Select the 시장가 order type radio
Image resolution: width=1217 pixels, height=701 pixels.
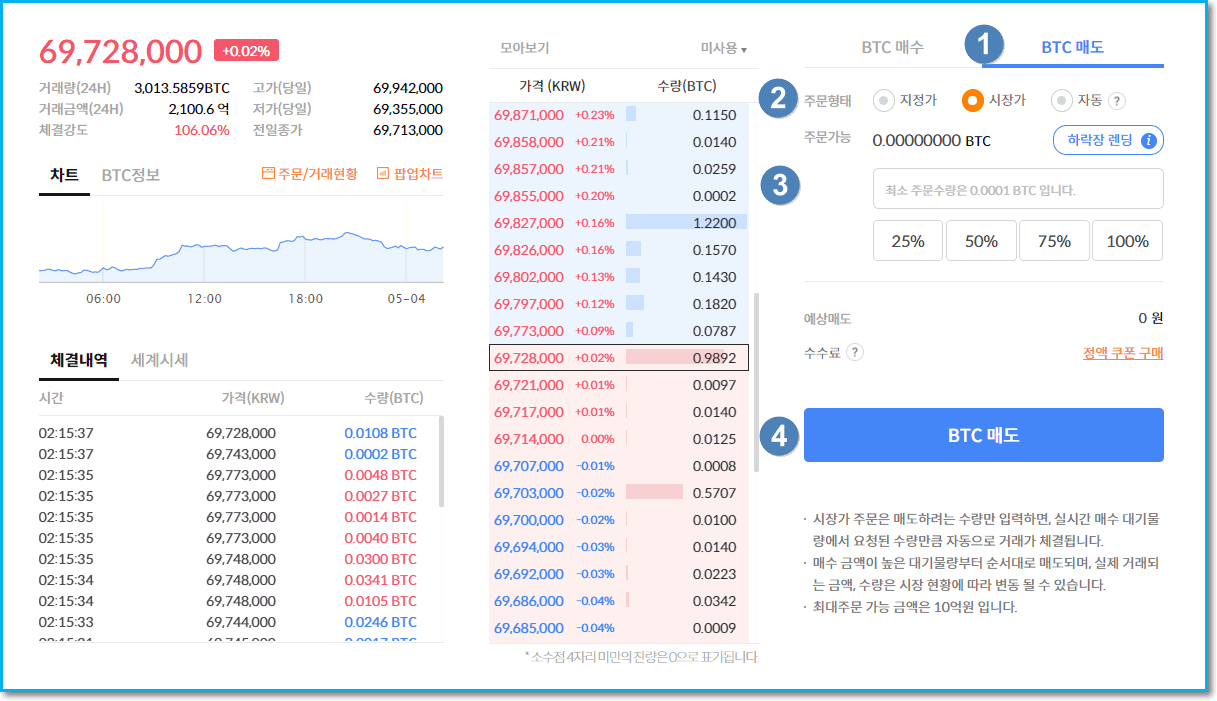tap(972, 101)
